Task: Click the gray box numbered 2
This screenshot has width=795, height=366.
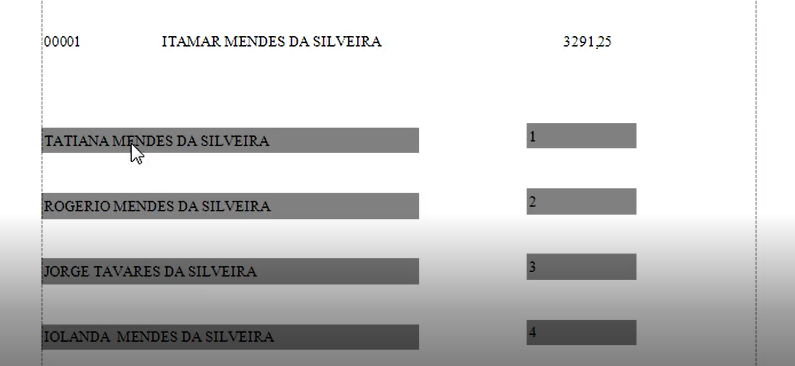Action: coord(582,201)
